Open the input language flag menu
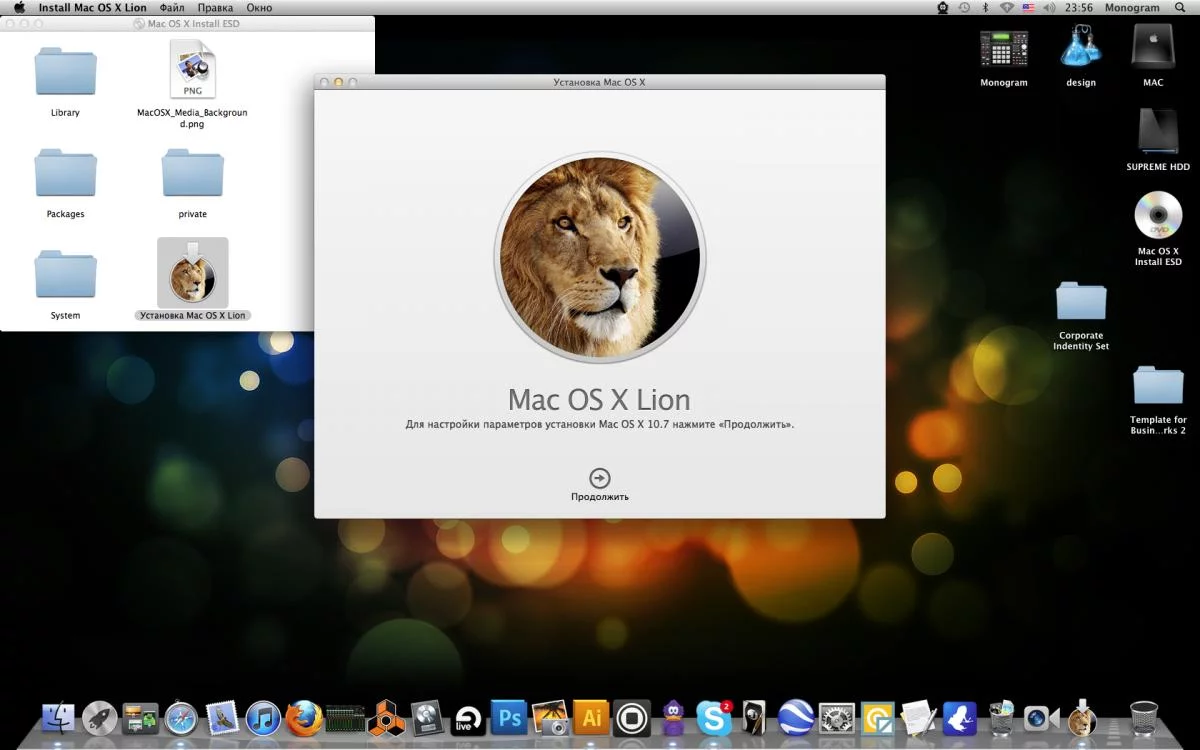1200x750 pixels. [1028, 8]
